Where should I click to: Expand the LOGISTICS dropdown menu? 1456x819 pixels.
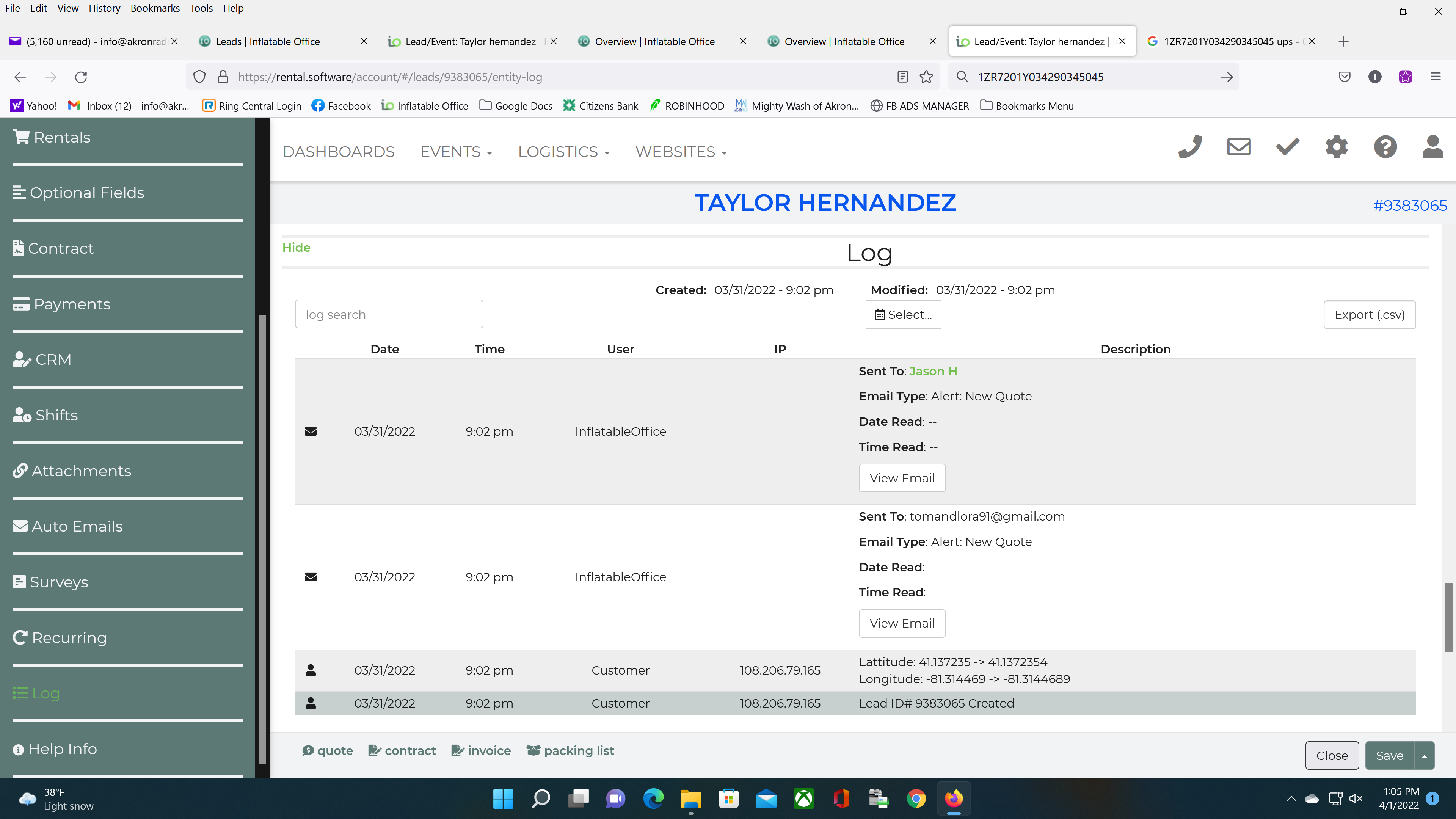[563, 152]
